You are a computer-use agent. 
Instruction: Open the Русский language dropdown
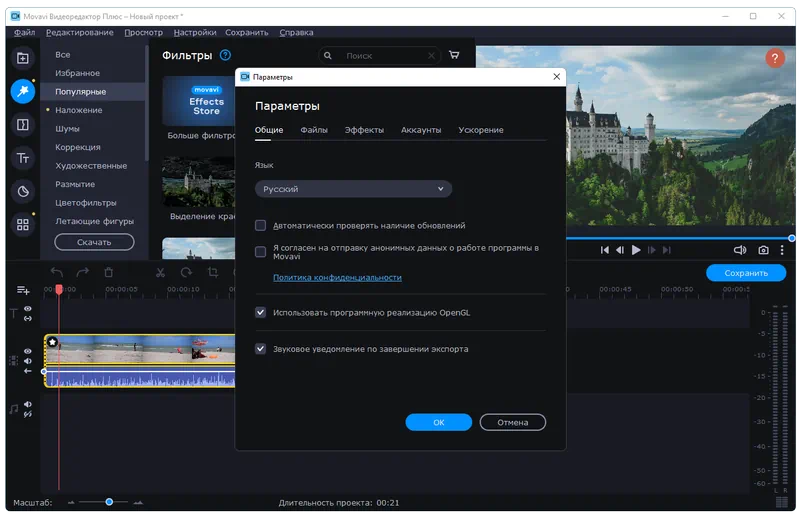coord(354,189)
